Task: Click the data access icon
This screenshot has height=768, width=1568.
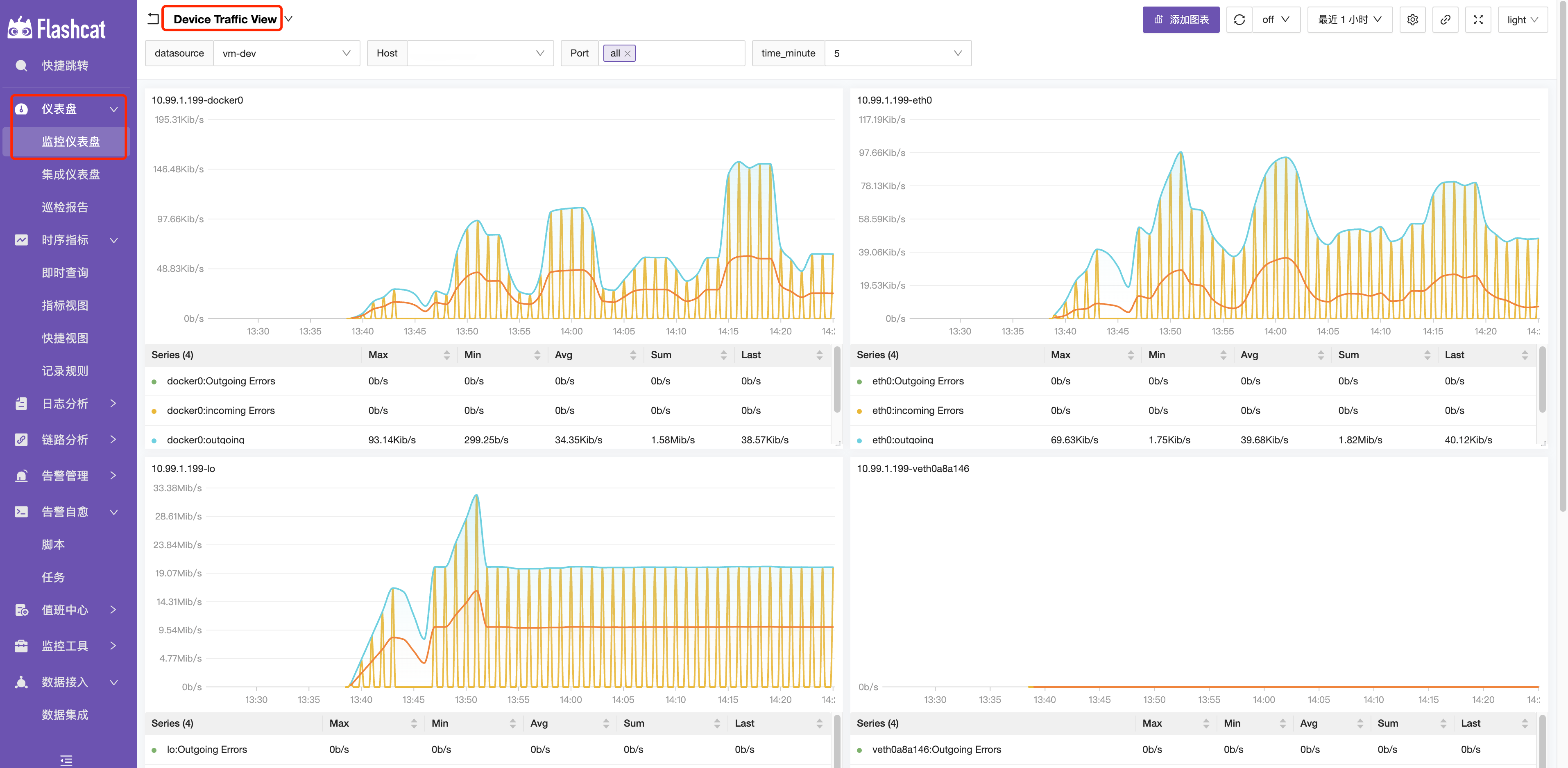Action: [x=21, y=682]
